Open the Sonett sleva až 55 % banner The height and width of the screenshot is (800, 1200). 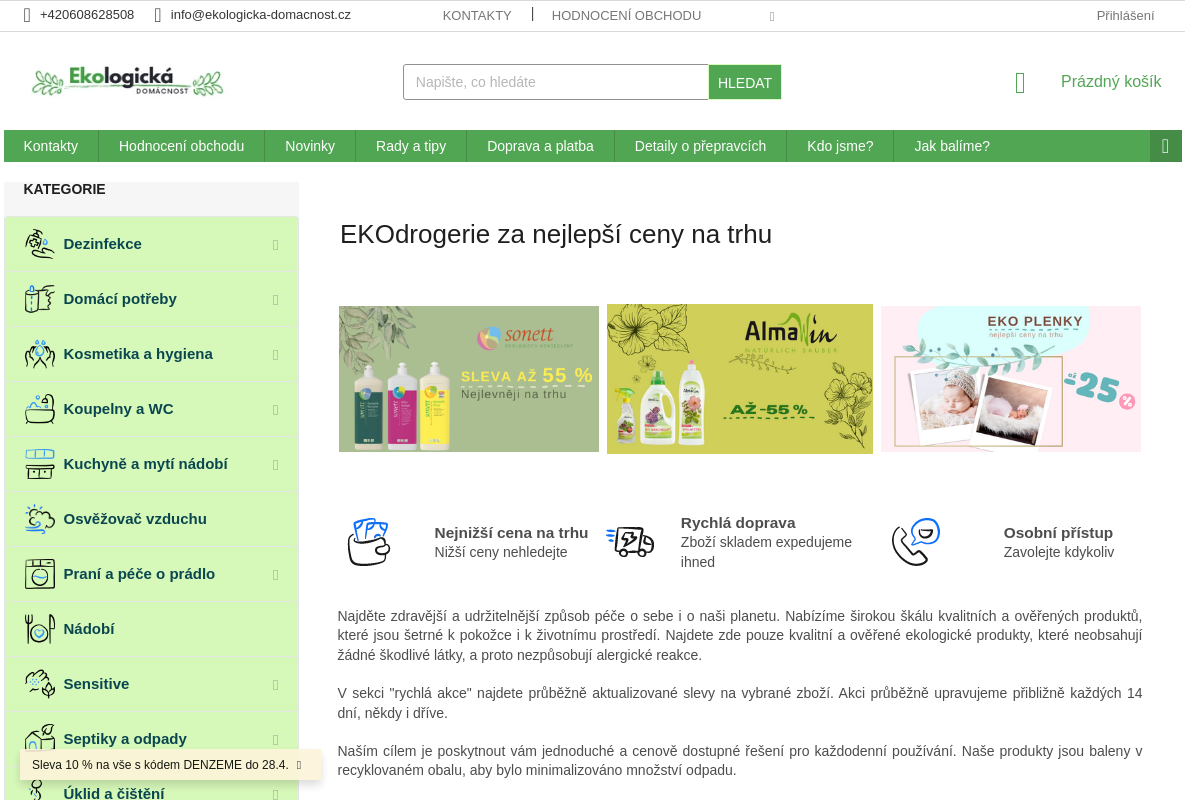(x=469, y=379)
